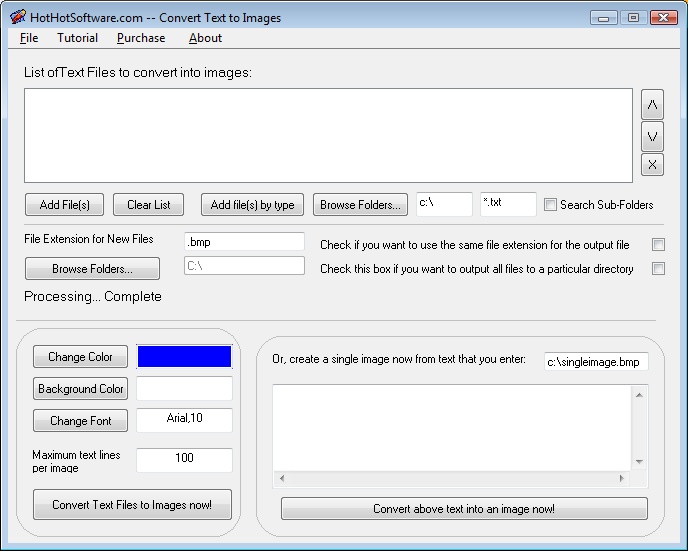
Task: Click the 'Maximum text lines per image' label
Action: pyautogui.click(x=76, y=461)
